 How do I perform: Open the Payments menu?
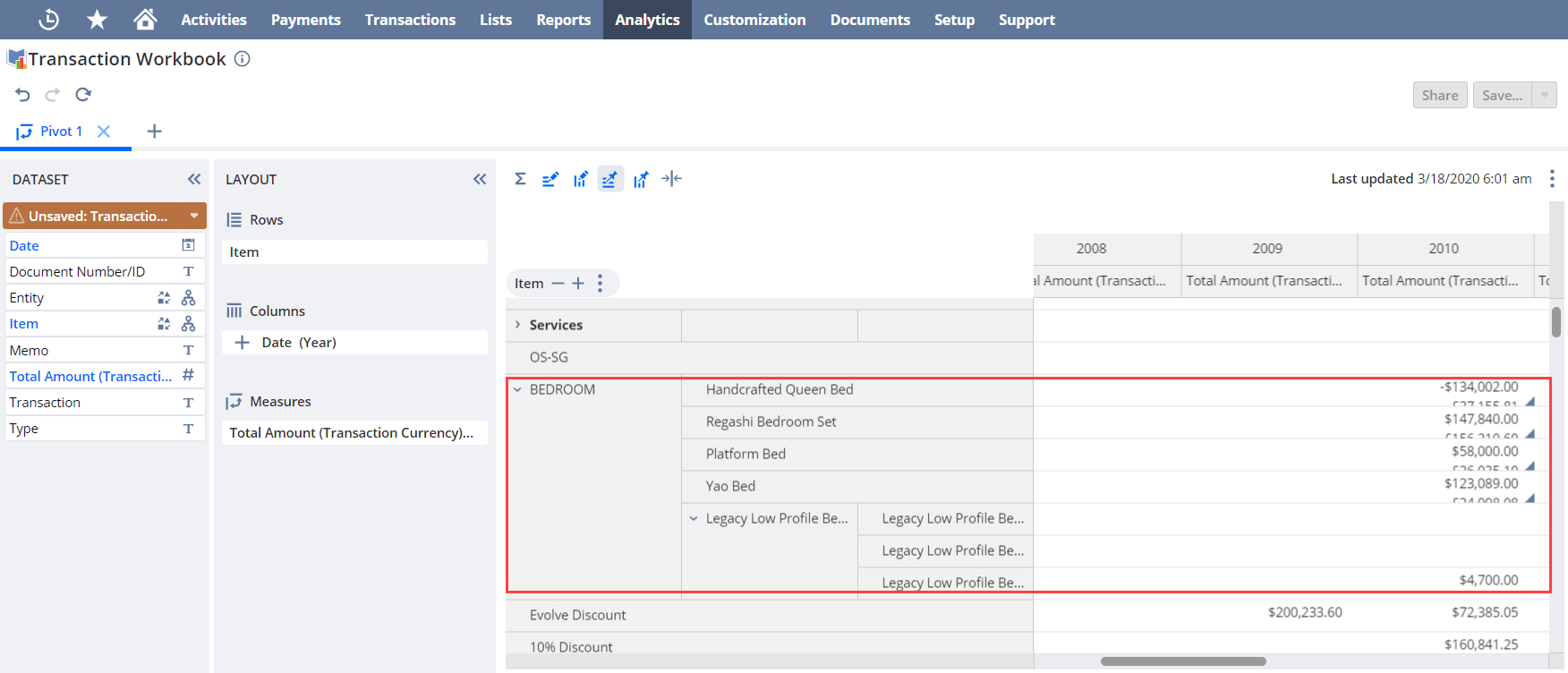point(306,20)
